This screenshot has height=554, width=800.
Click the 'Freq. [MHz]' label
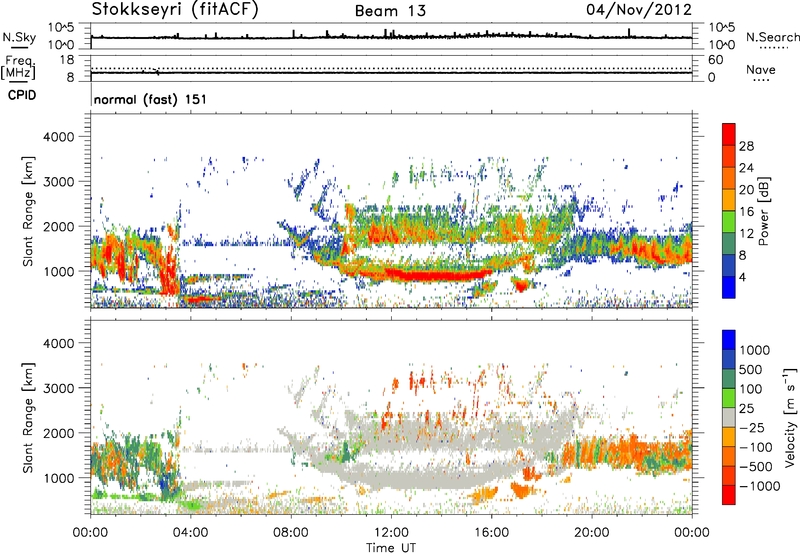pyautogui.click(x=18, y=68)
